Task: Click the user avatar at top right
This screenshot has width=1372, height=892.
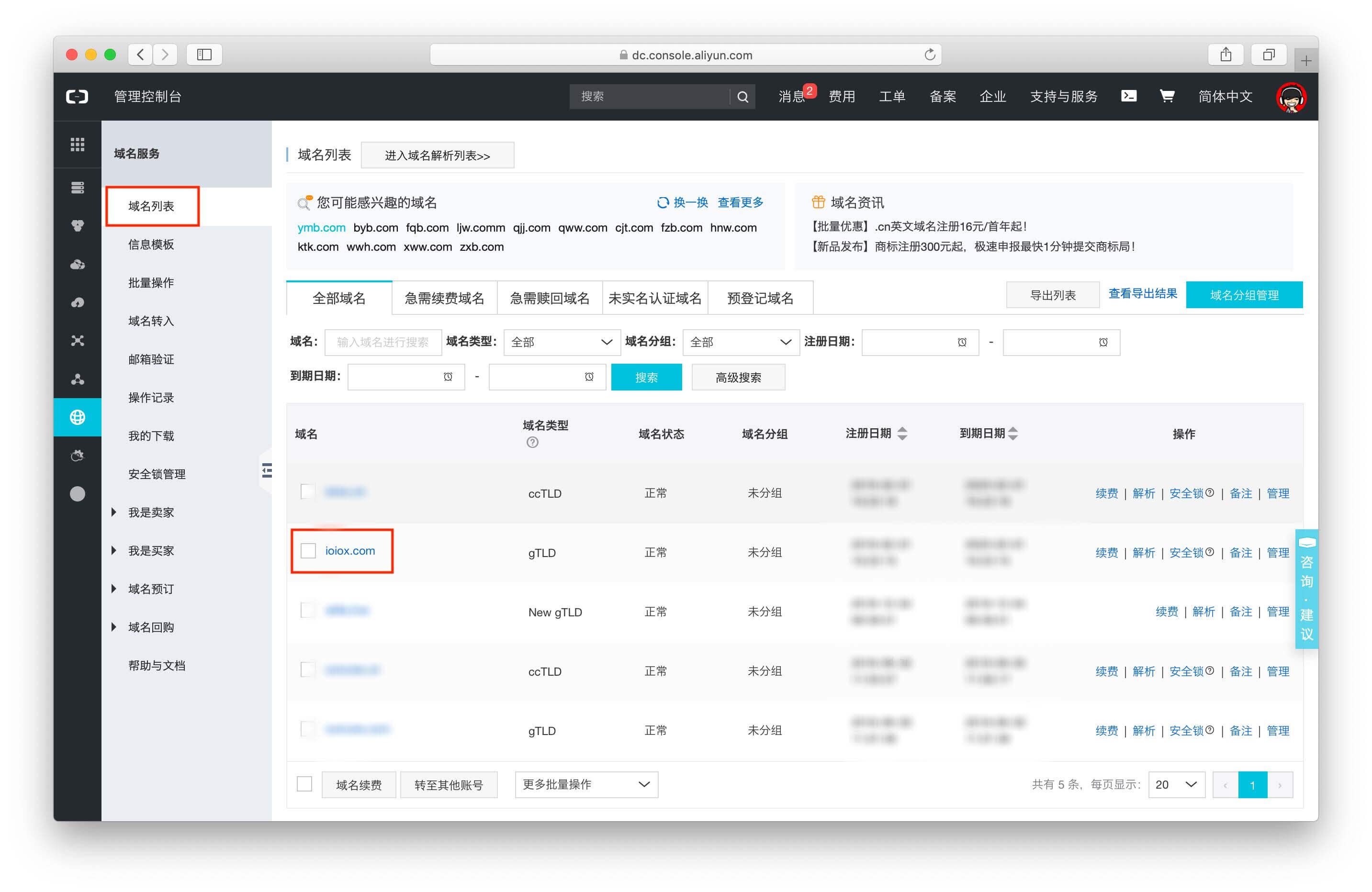Action: 1291,96
